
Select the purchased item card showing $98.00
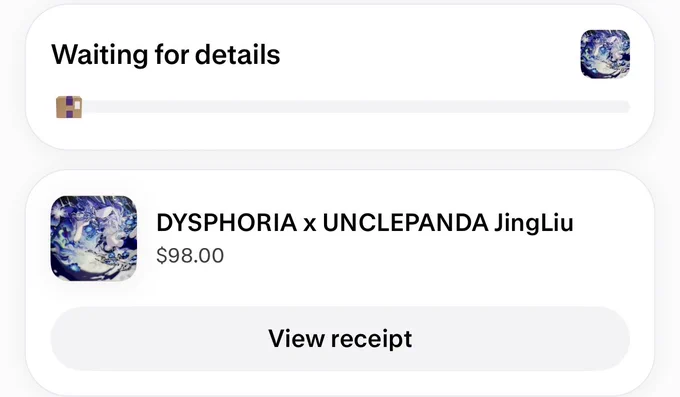pyautogui.click(x=340, y=282)
